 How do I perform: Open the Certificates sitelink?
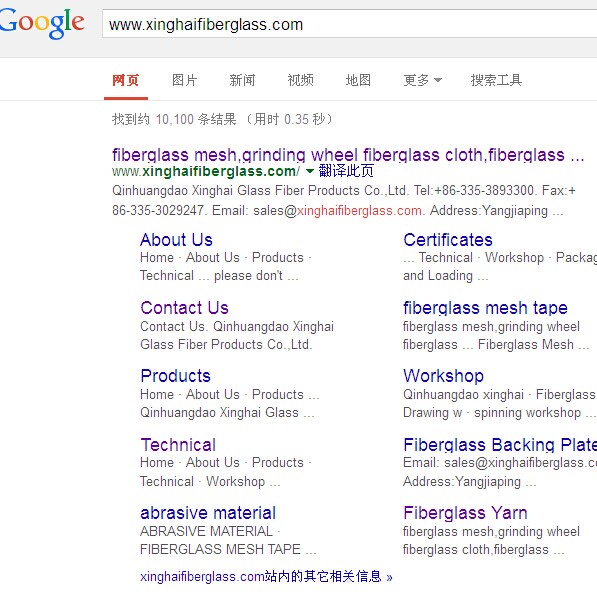pos(448,240)
